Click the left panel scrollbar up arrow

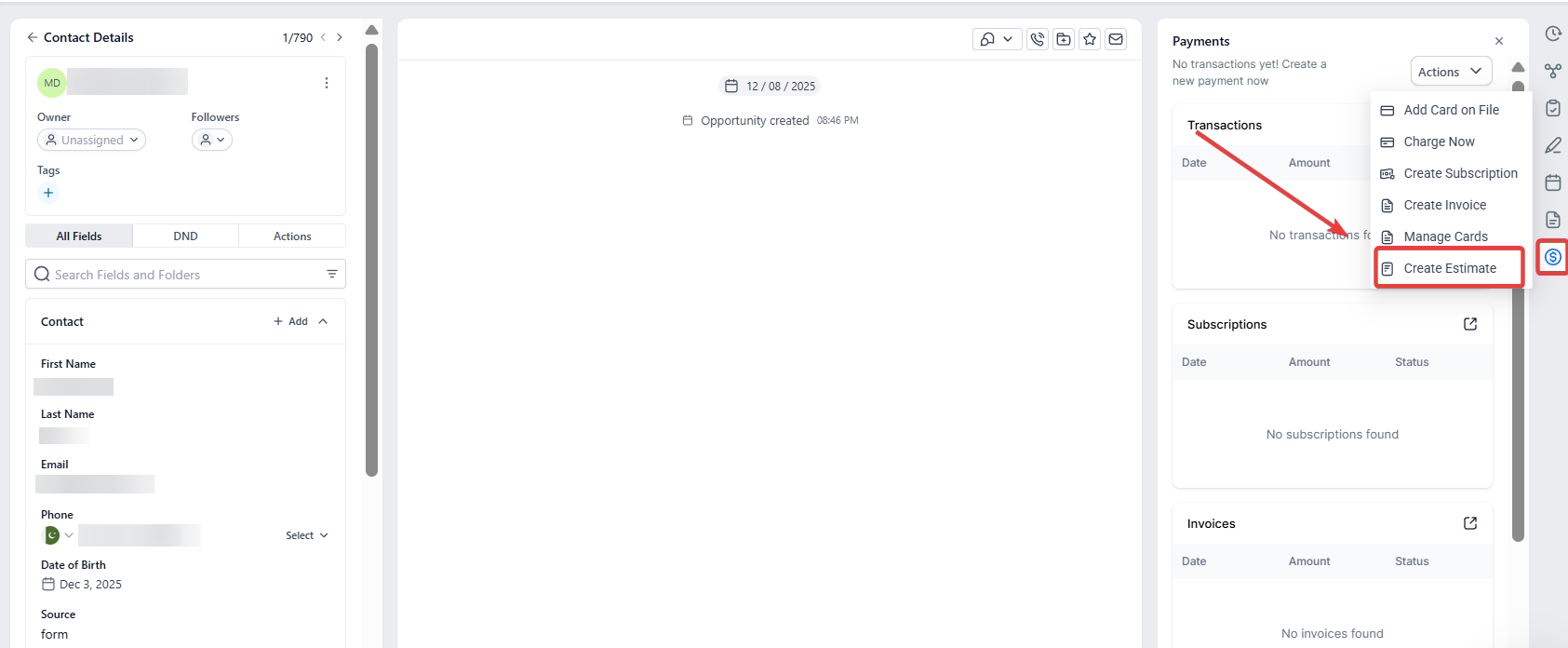[x=371, y=30]
